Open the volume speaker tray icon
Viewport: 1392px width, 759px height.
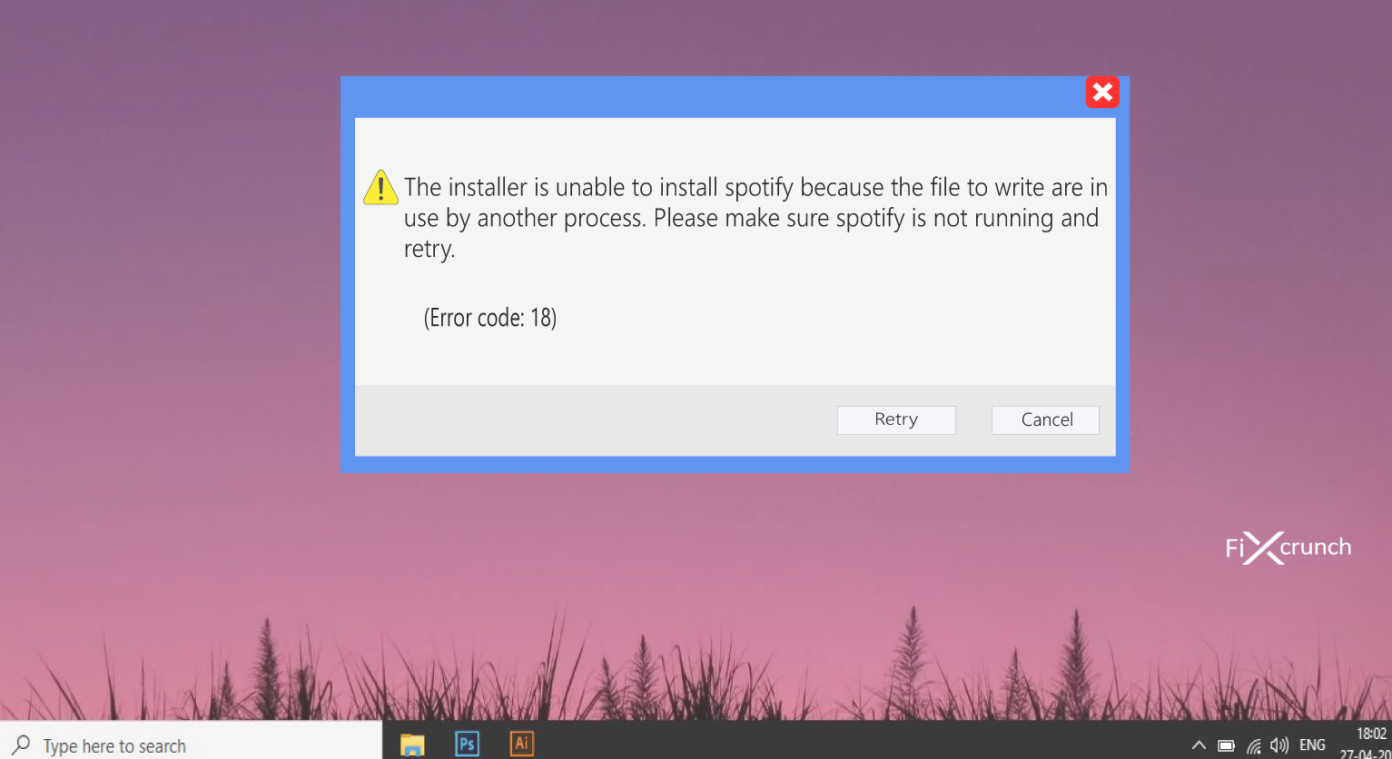click(1279, 745)
